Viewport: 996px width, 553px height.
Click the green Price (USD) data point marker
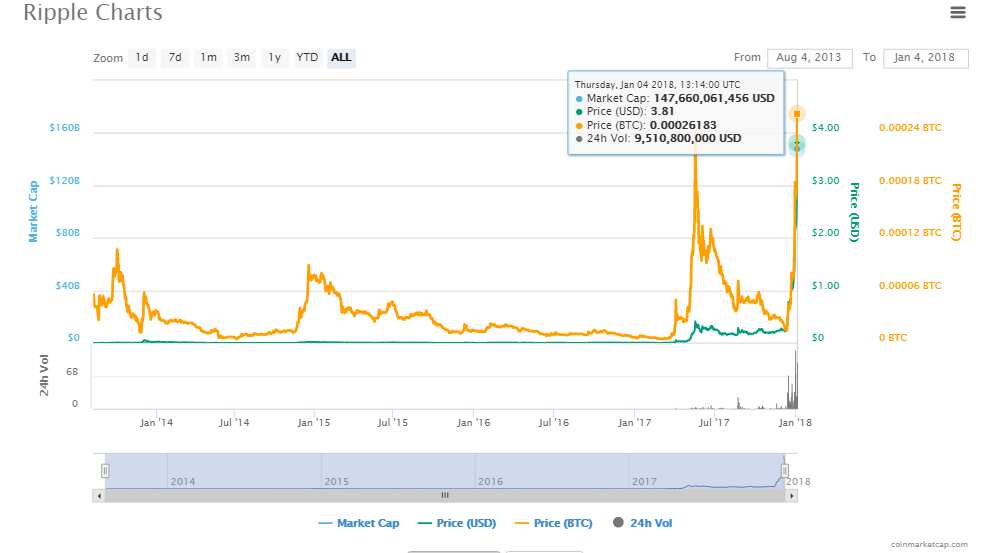[x=797, y=145]
